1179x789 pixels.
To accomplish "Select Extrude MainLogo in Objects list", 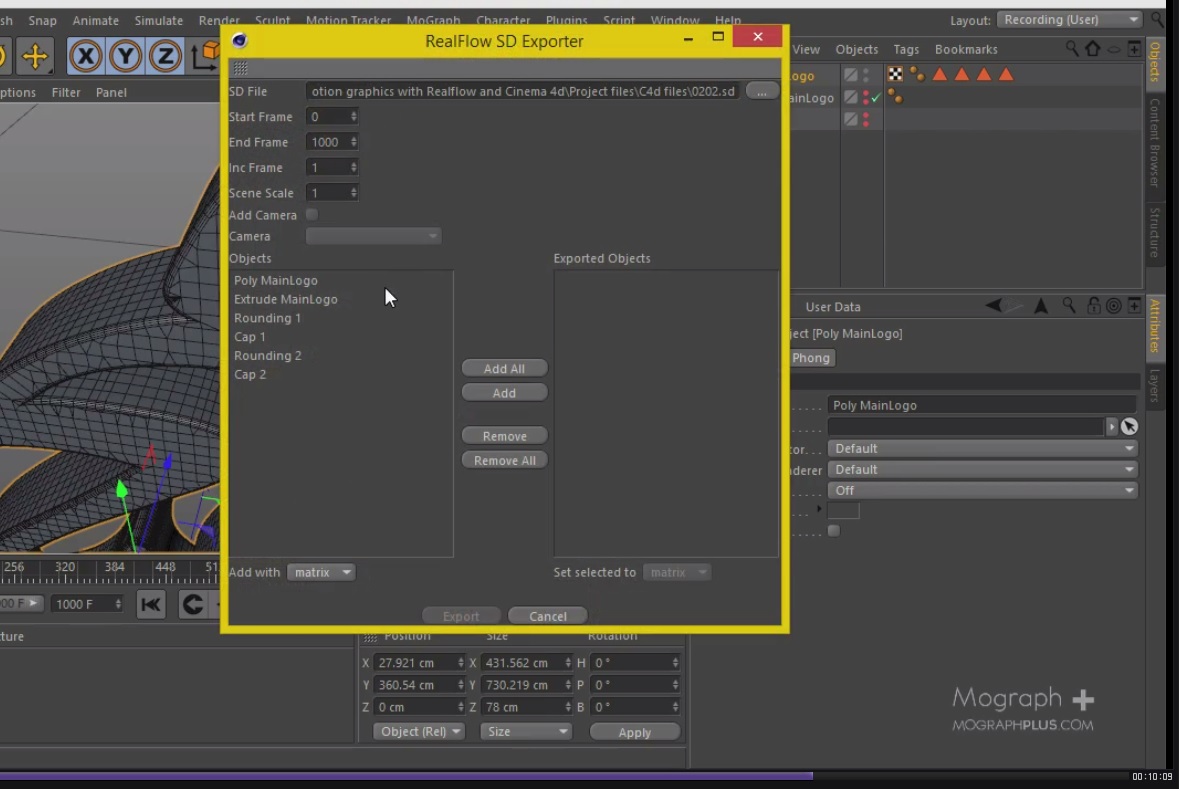I will tap(286, 299).
